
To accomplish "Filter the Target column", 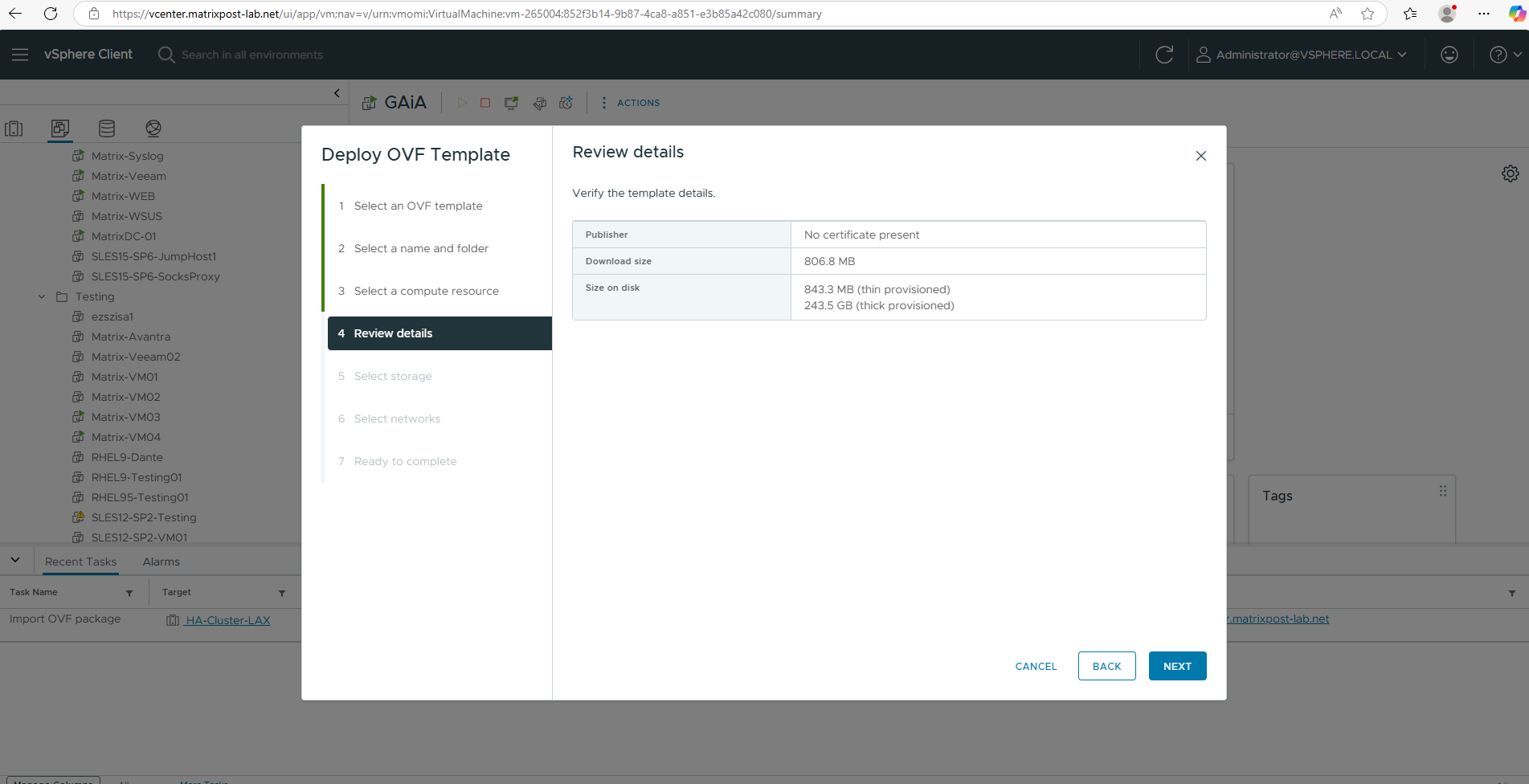I will coord(282,593).
